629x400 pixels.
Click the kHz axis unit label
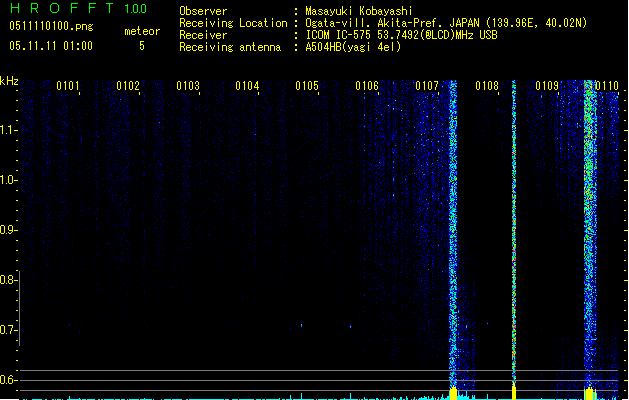pyautogui.click(x=9, y=81)
